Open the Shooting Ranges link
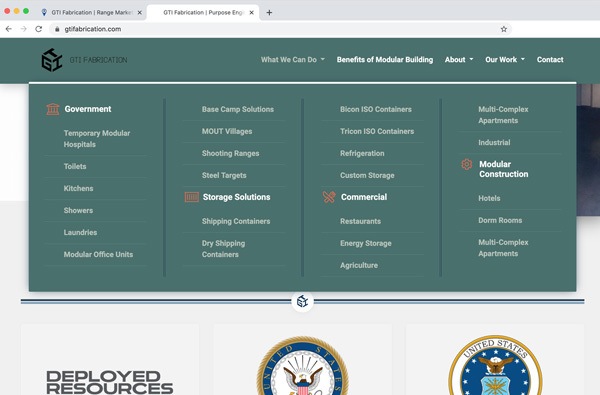Viewport: 600px width, 395px height. (230, 153)
